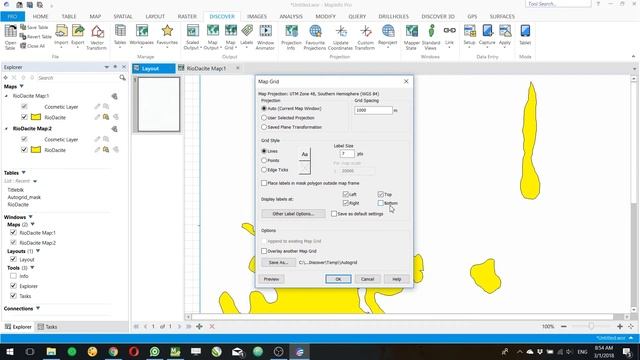Click the yellow RioDacite swatch under Map:1
The height and width of the screenshot is (360, 640).
[36, 117]
